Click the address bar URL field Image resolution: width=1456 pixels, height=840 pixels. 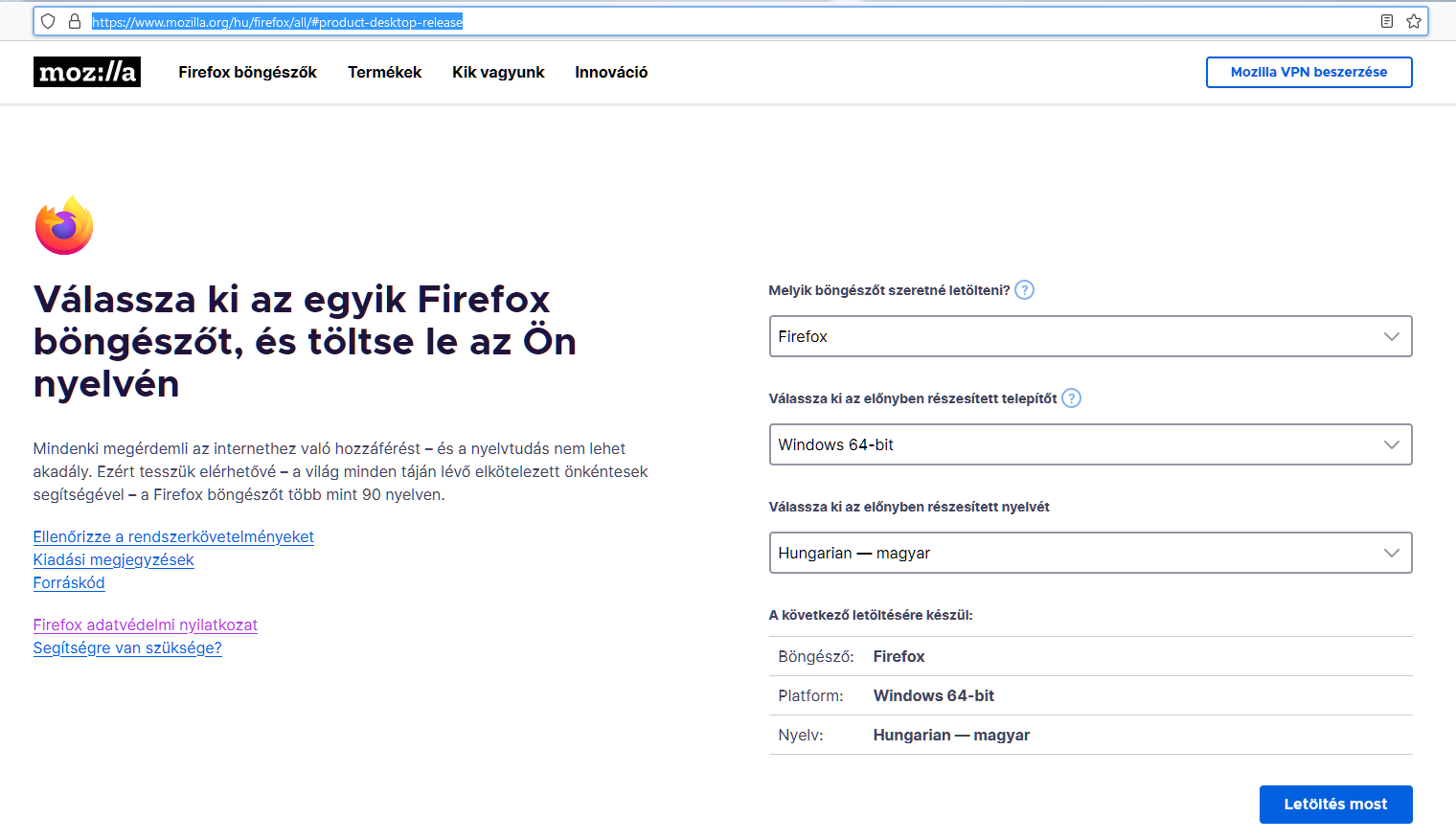730,21
